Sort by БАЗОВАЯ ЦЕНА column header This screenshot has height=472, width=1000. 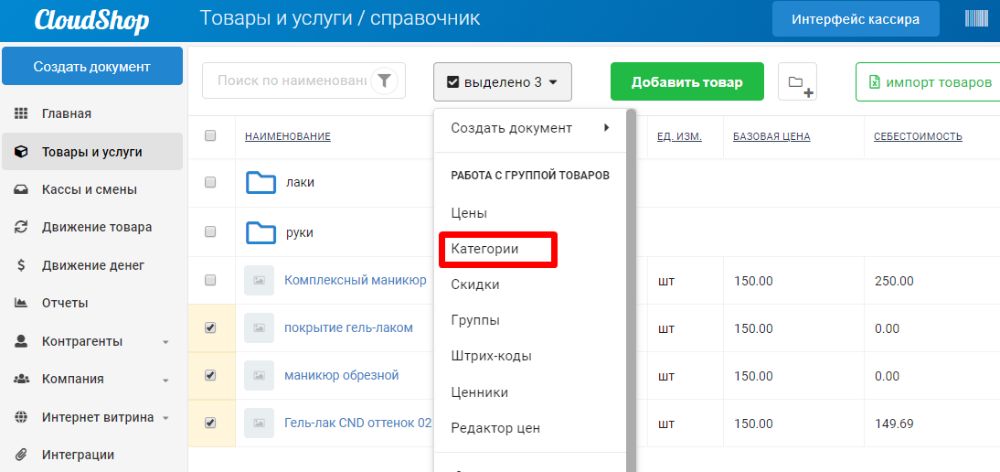[772, 136]
